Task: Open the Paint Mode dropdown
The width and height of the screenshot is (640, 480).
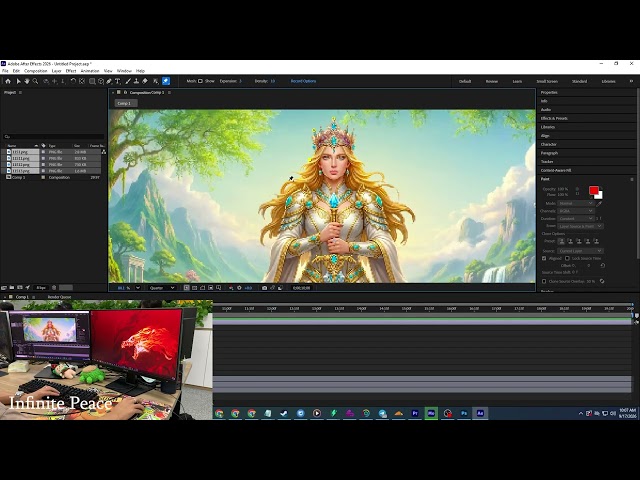Action: point(576,203)
